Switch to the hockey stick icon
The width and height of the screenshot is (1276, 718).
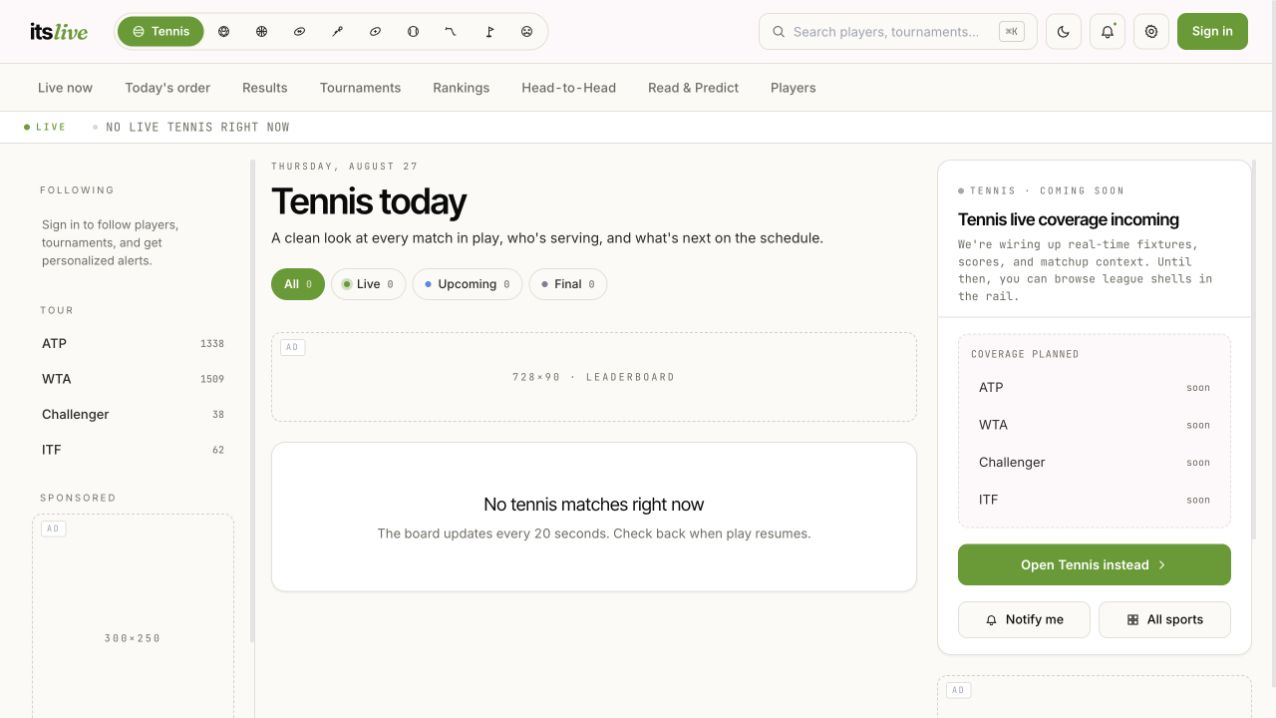[x=451, y=31]
